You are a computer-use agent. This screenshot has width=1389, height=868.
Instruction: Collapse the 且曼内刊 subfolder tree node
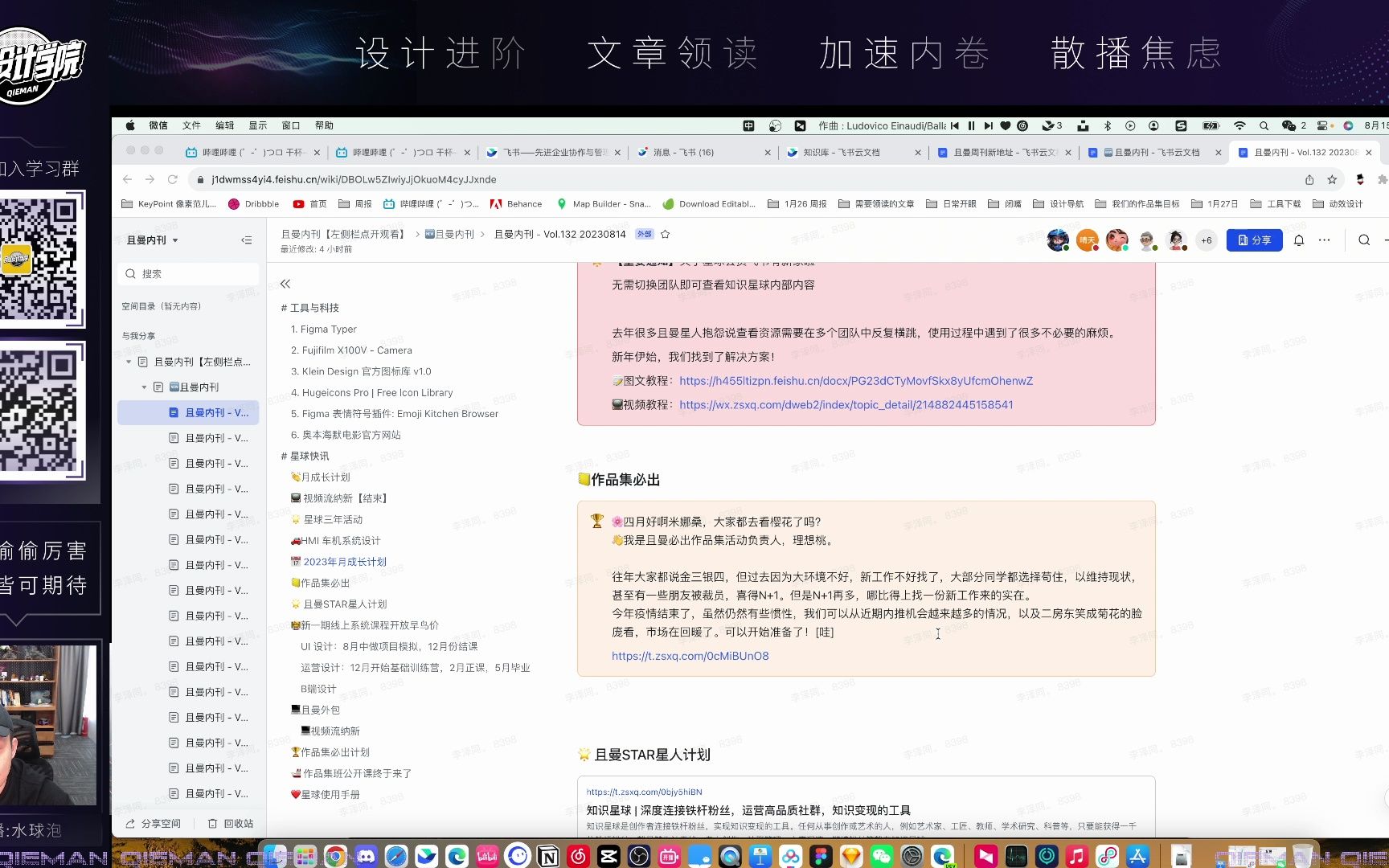(x=144, y=387)
